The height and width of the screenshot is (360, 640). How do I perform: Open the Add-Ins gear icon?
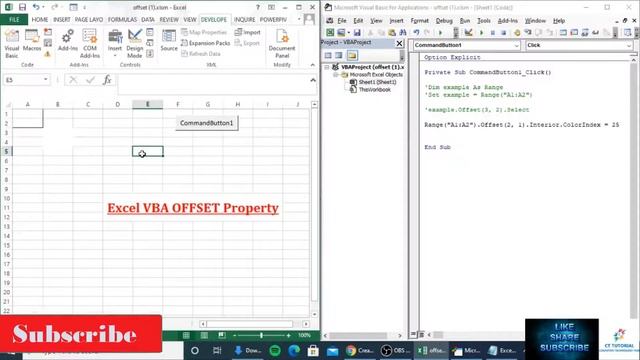68,40
